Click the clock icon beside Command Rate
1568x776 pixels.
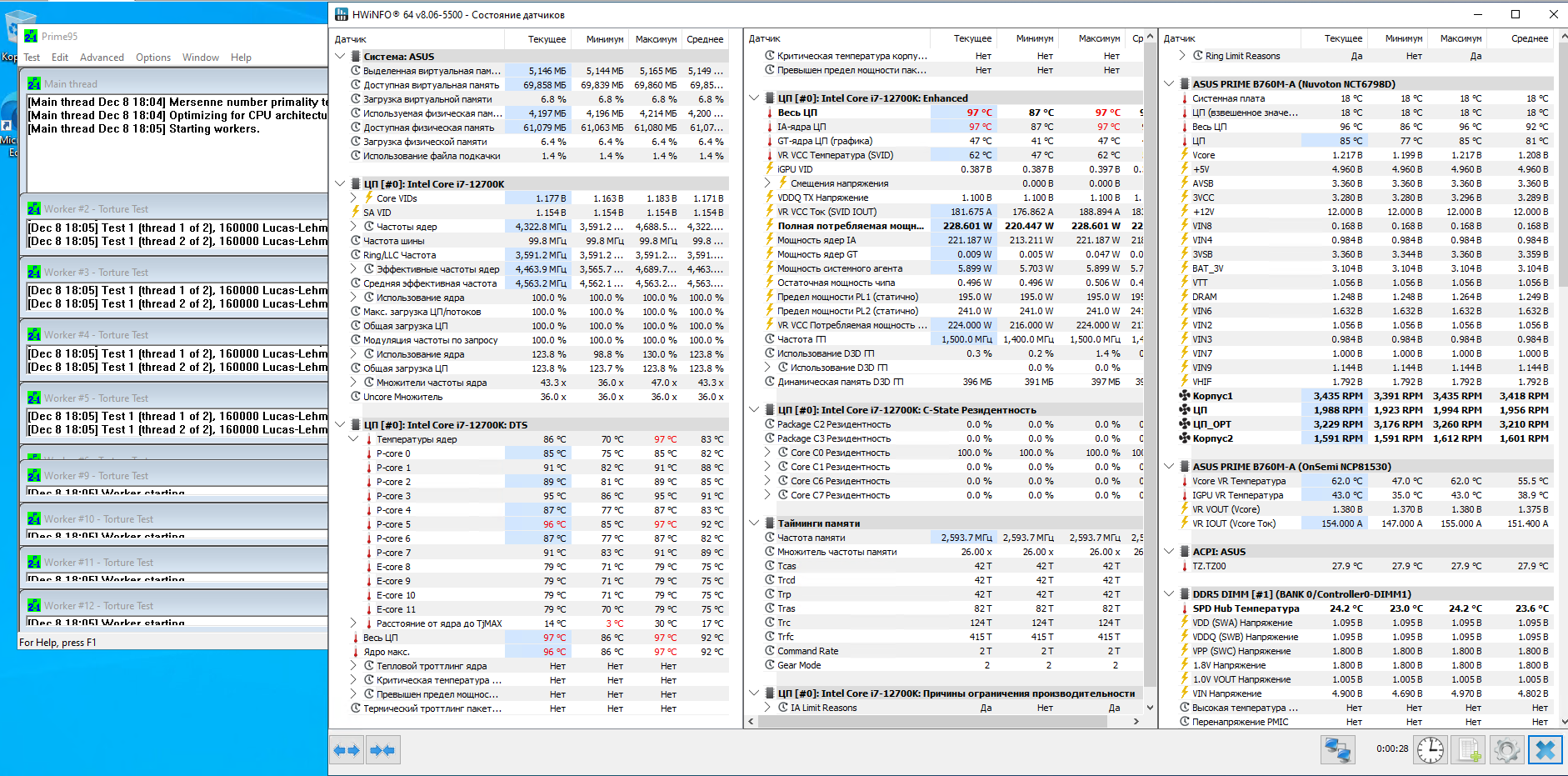coord(770,651)
